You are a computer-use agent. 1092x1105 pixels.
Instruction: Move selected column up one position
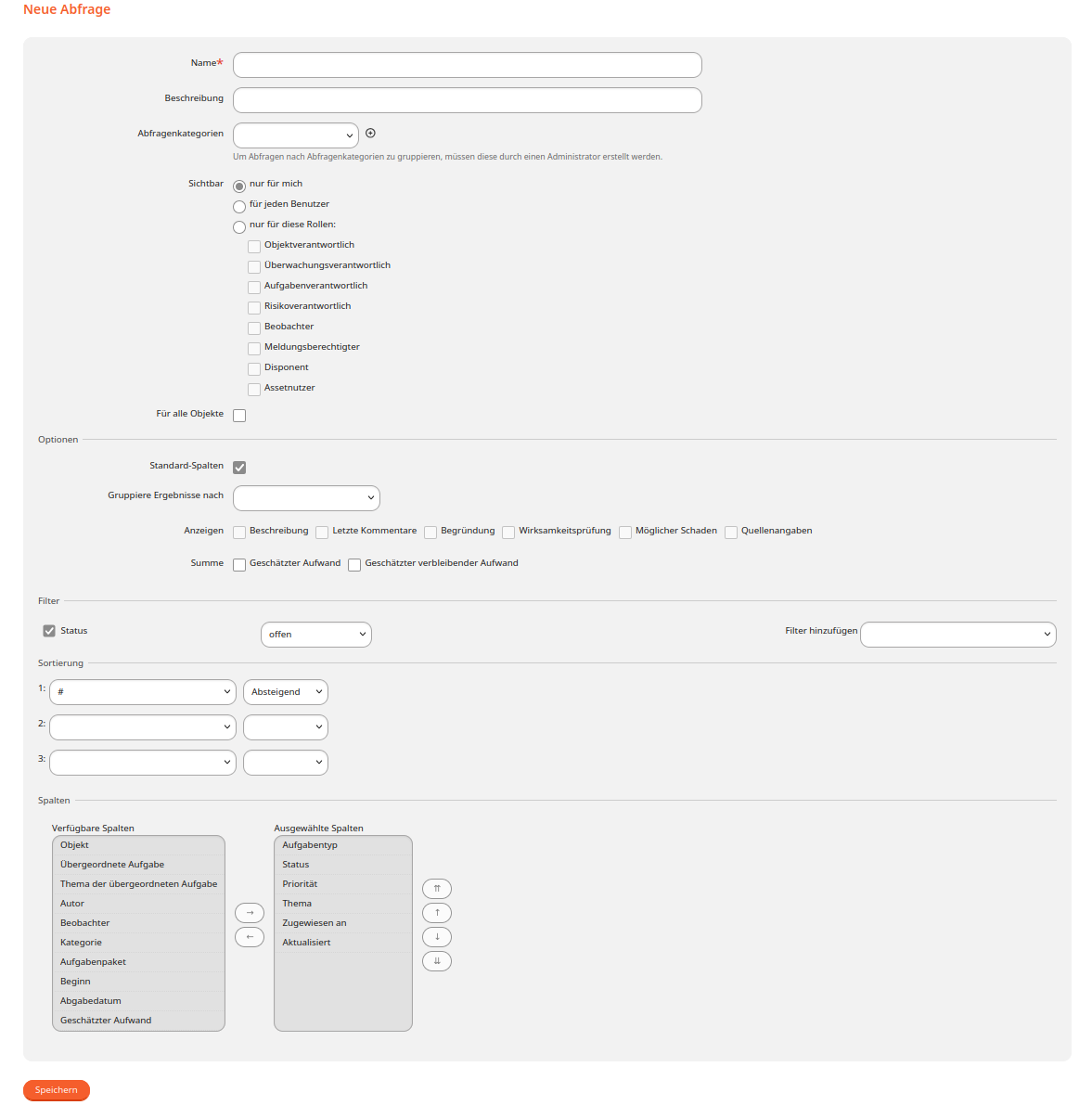point(437,913)
